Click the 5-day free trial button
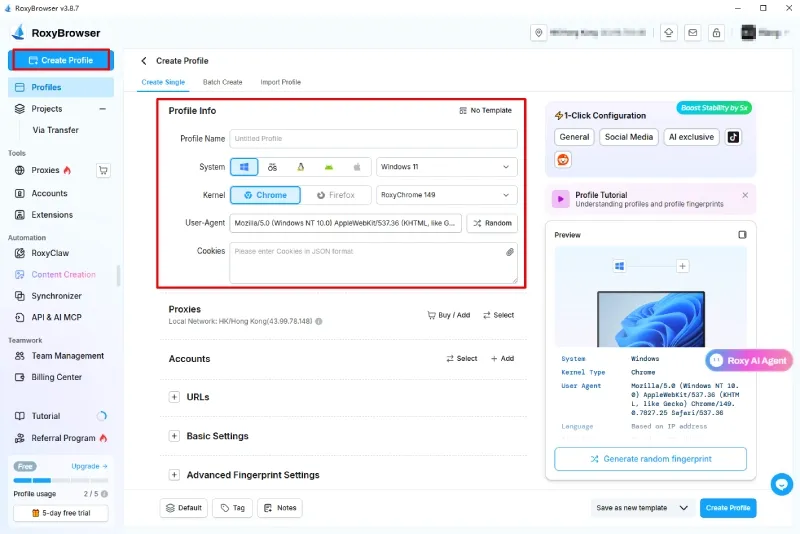 (x=61, y=513)
